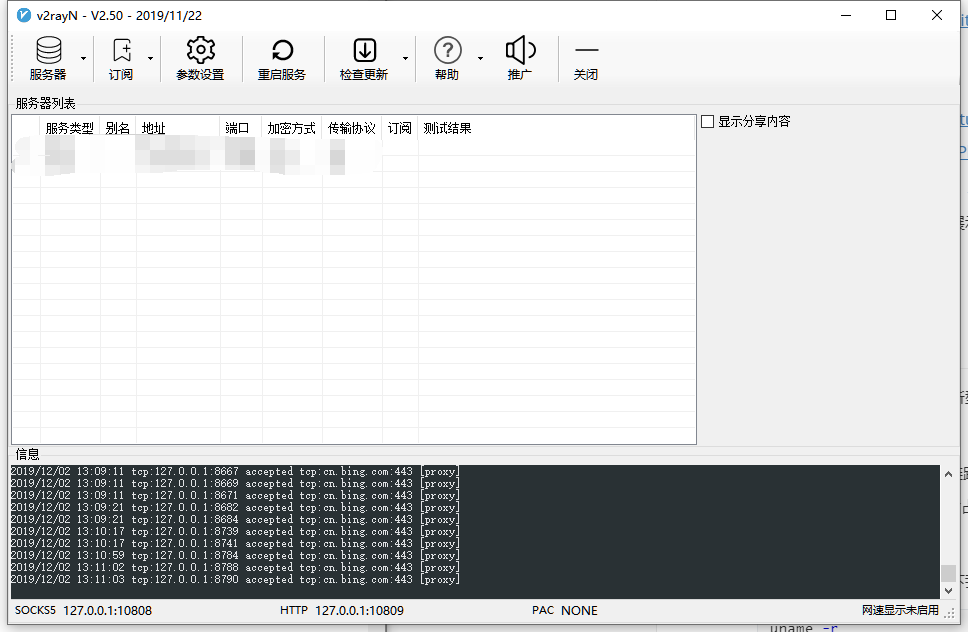
Task: Click the 传输协议 column header
Action: [351, 128]
